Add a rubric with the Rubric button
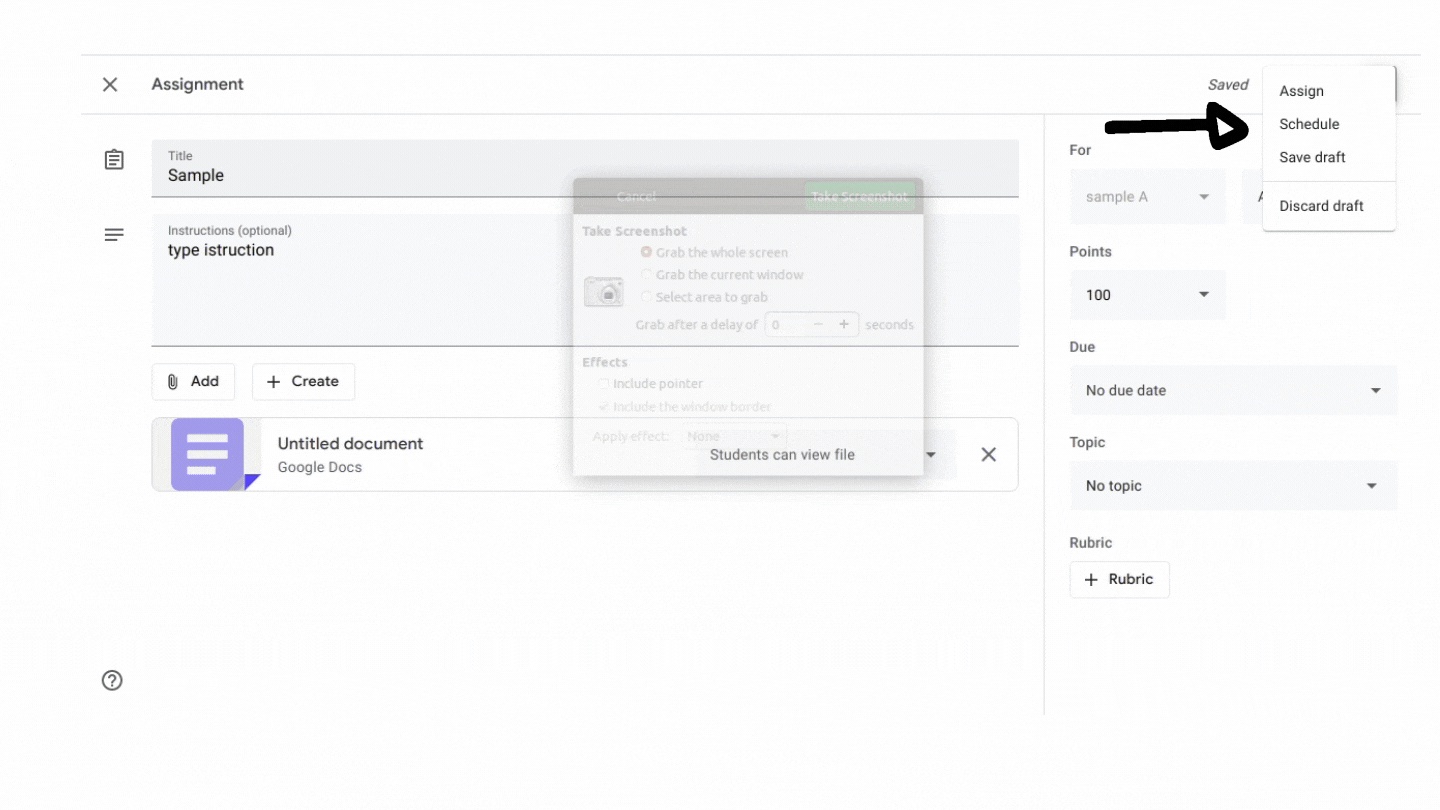This screenshot has width=1440, height=810. [x=1119, y=580]
